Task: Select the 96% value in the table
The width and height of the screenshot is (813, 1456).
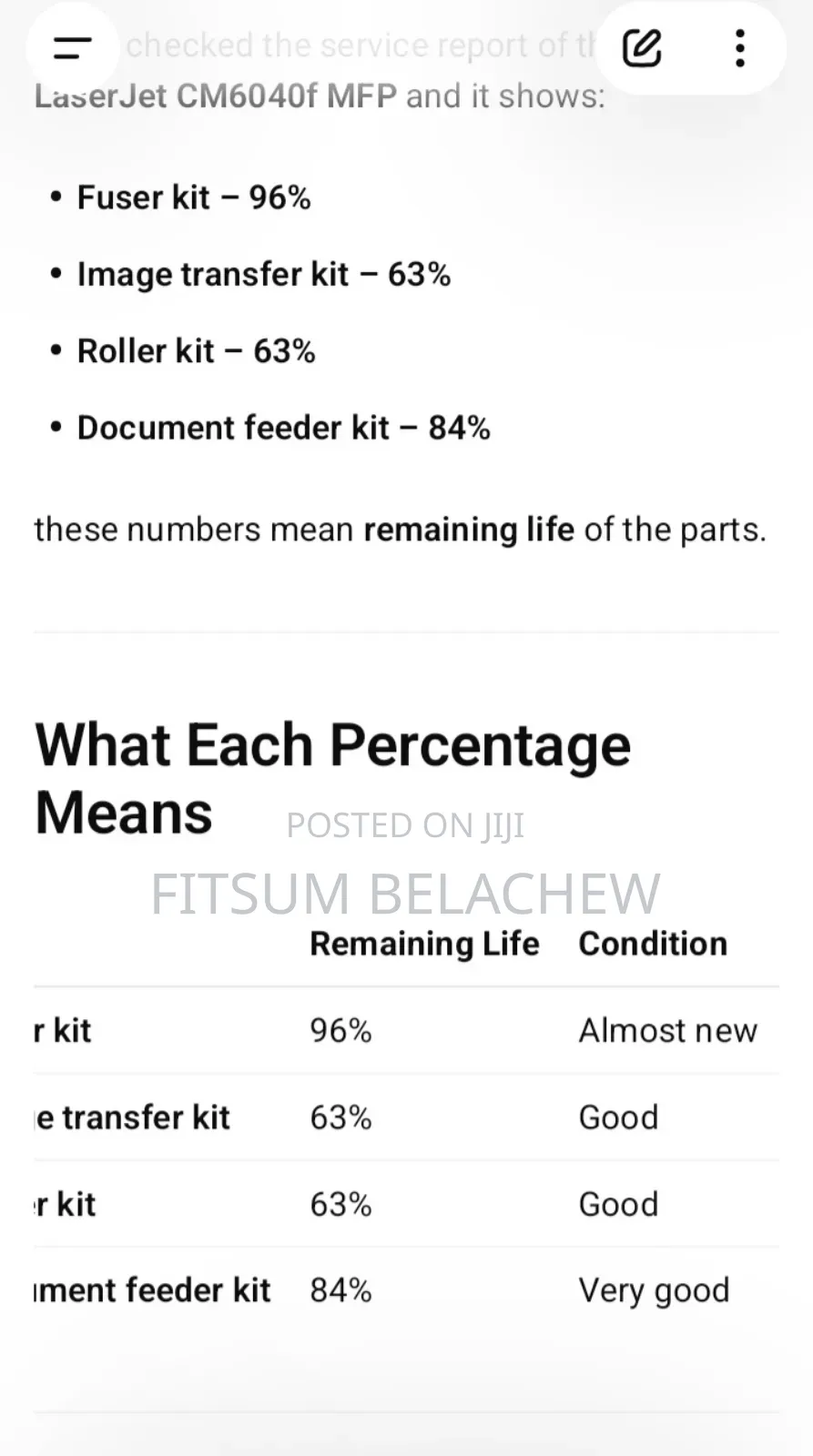Action: tap(340, 1030)
